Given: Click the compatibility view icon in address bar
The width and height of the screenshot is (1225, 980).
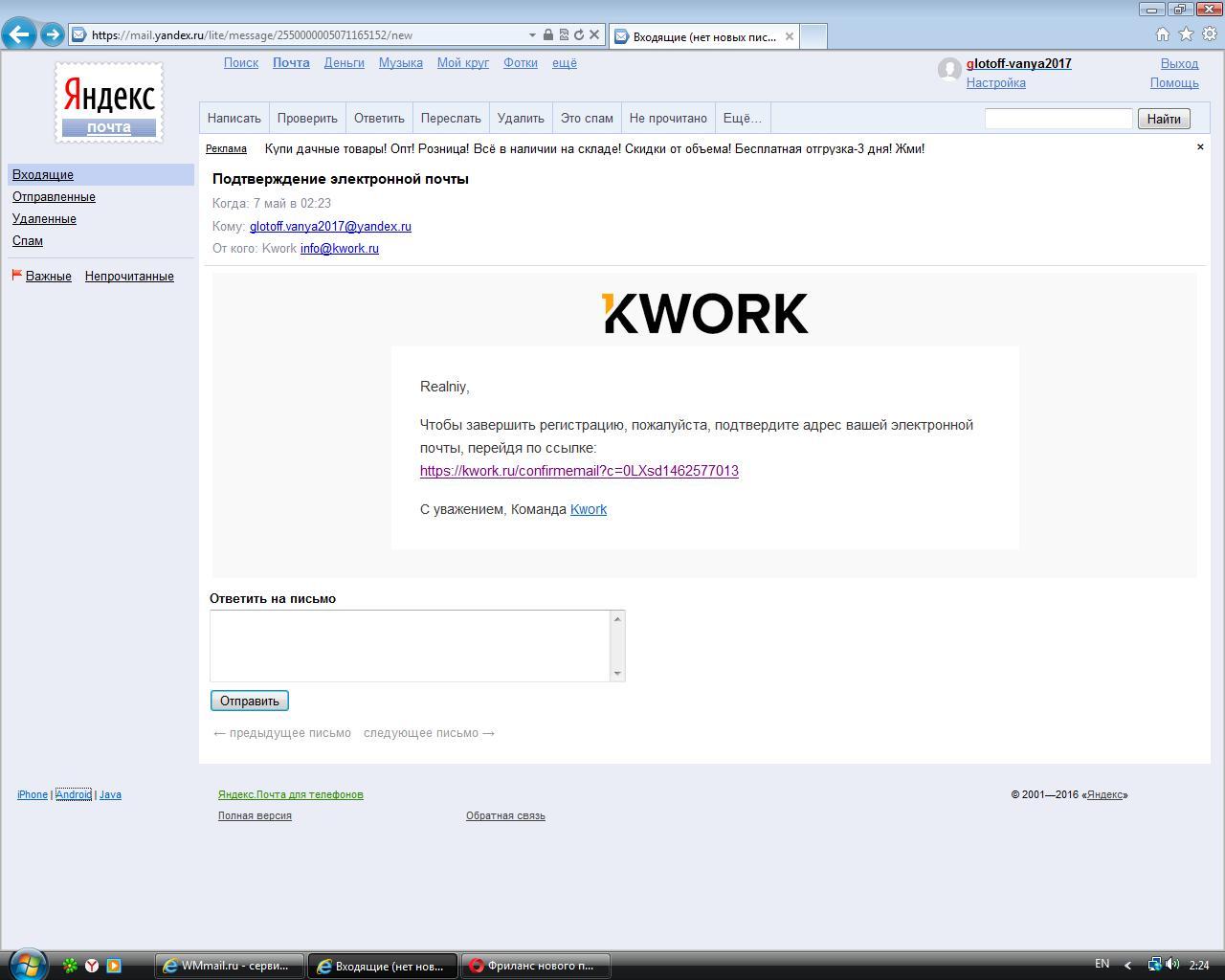Looking at the screenshot, I should (x=564, y=35).
